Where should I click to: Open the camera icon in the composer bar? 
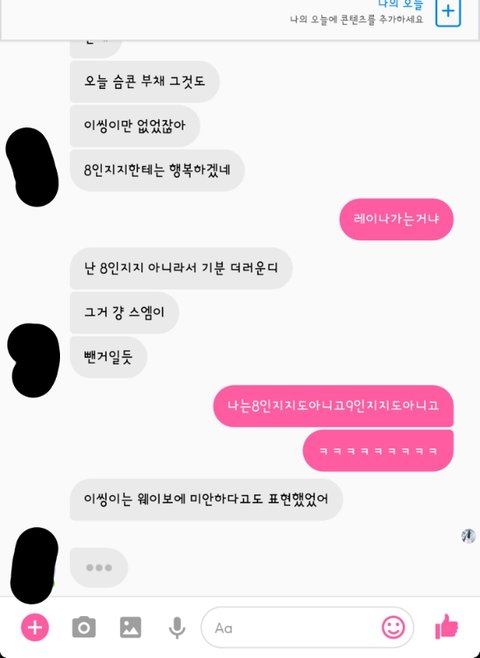[84, 627]
